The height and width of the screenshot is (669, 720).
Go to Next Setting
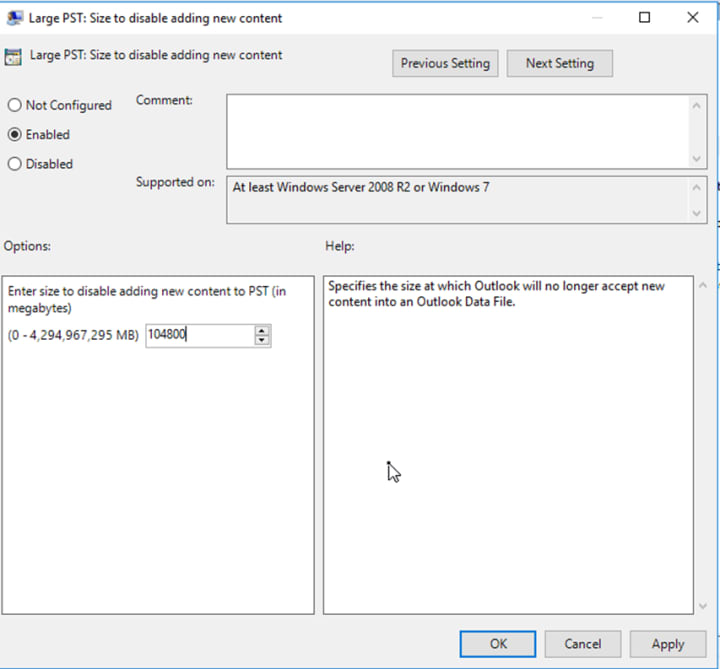pos(559,63)
